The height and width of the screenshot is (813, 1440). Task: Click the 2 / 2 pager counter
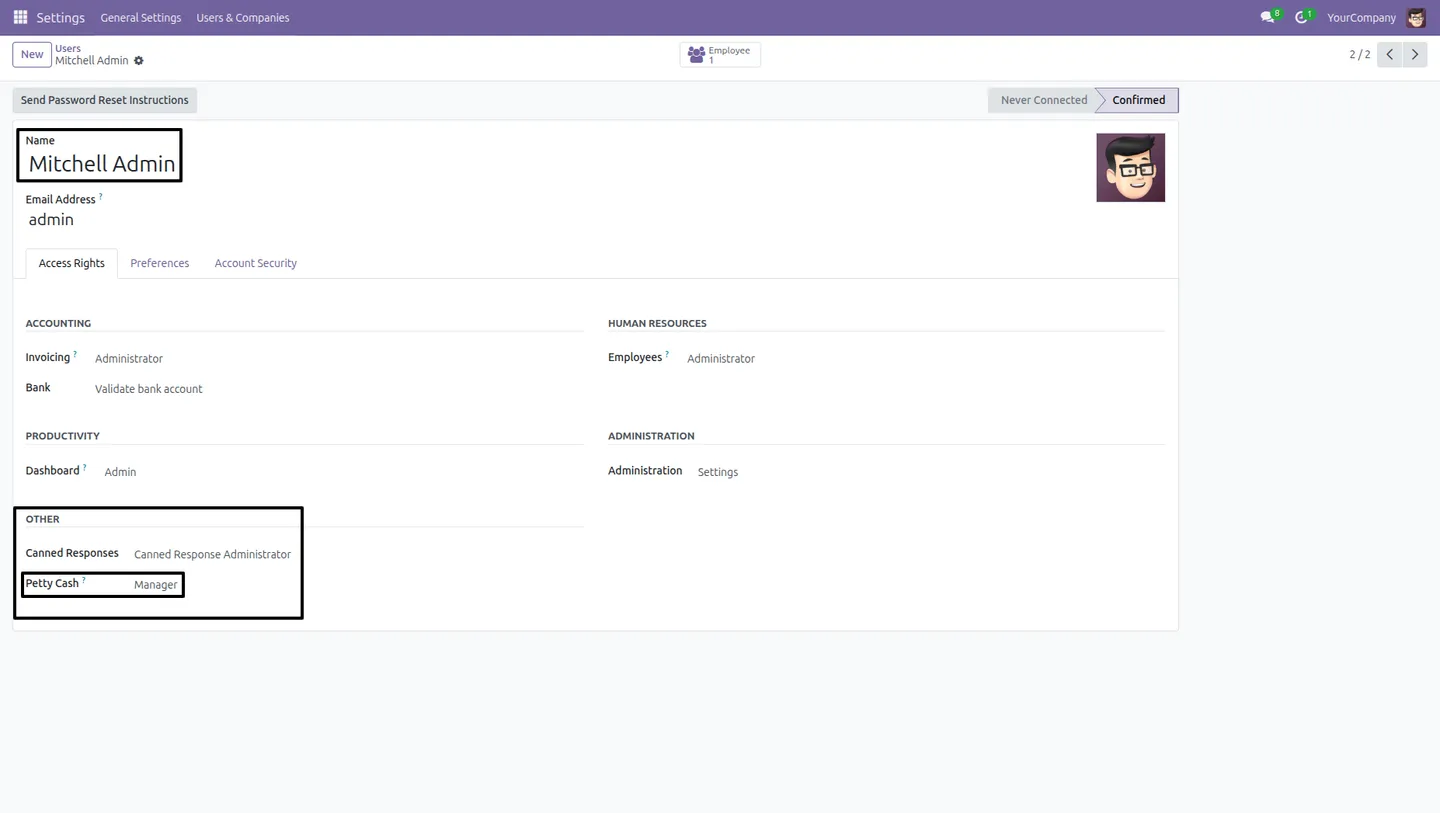[x=1360, y=54]
